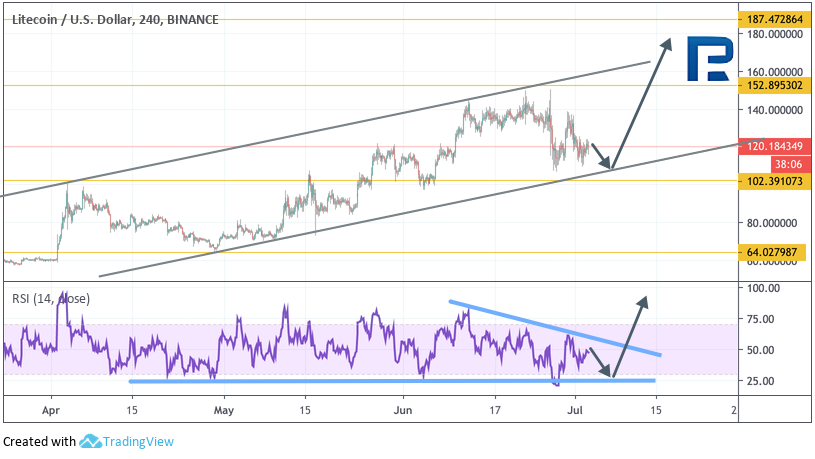Click the Jun label on the time axis
This screenshot has height=459, width=815.
tap(403, 410)
